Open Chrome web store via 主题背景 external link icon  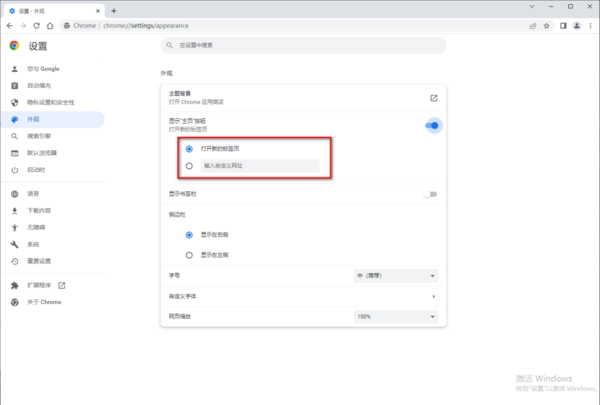pos(434,98)
